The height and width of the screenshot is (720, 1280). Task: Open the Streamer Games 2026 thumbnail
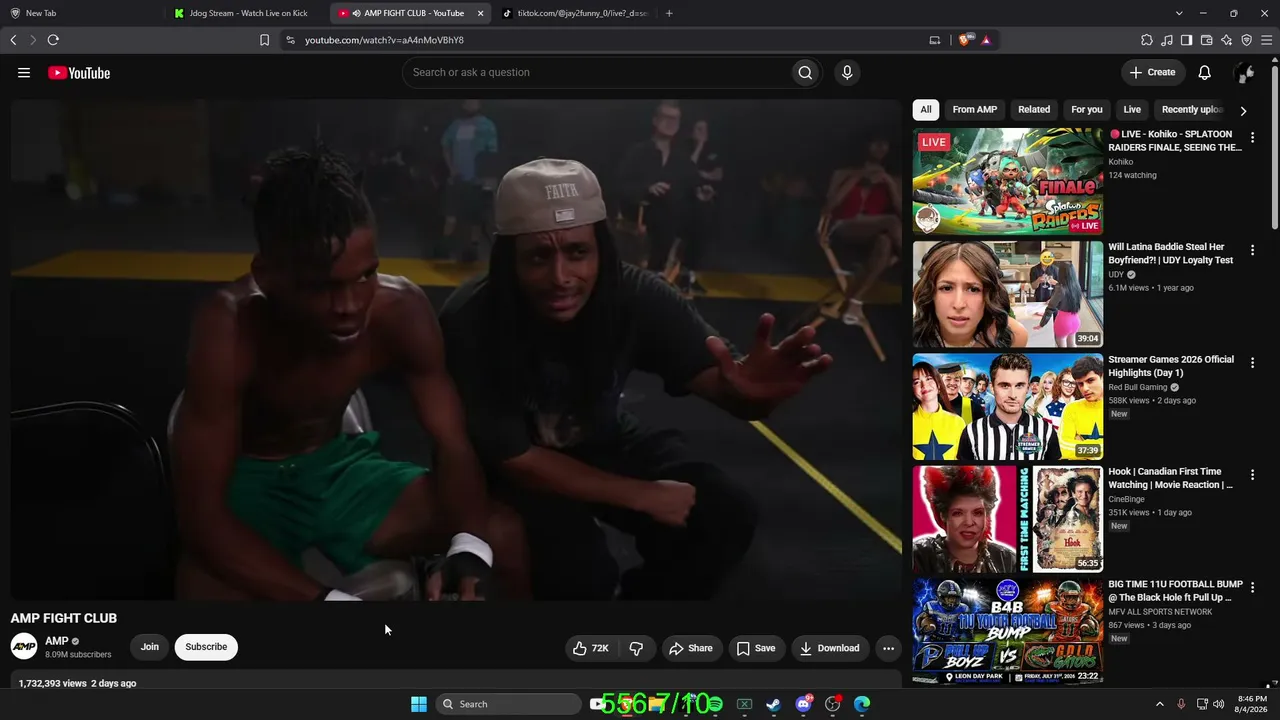point(1008,406)
